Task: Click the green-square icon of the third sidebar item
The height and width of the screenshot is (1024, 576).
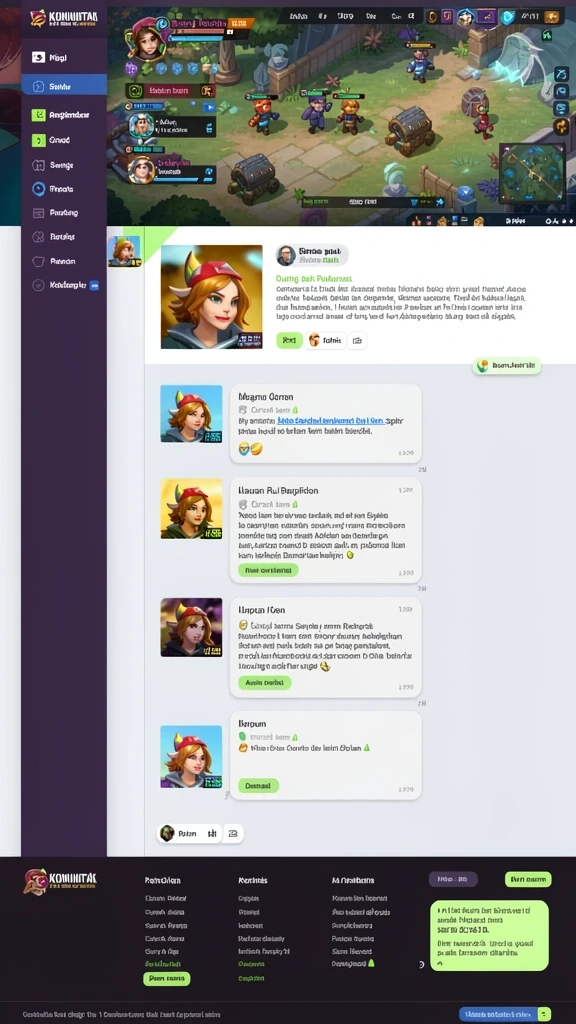Action: click(x=39, y=115)
